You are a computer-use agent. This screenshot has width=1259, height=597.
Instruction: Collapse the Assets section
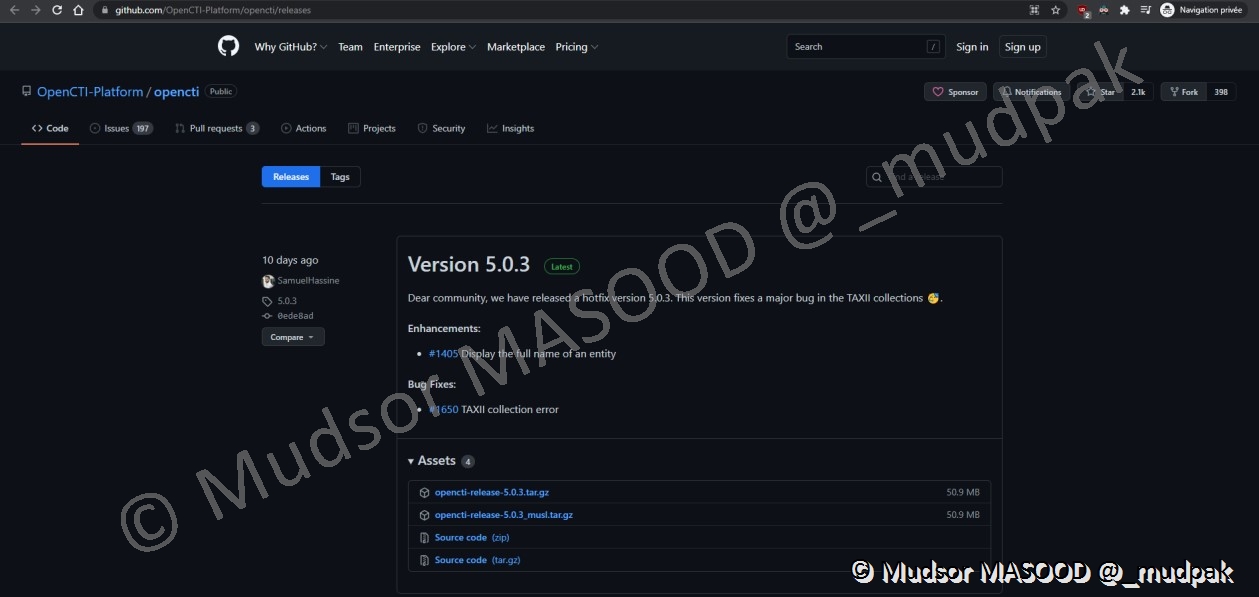[x=431, y=461]
